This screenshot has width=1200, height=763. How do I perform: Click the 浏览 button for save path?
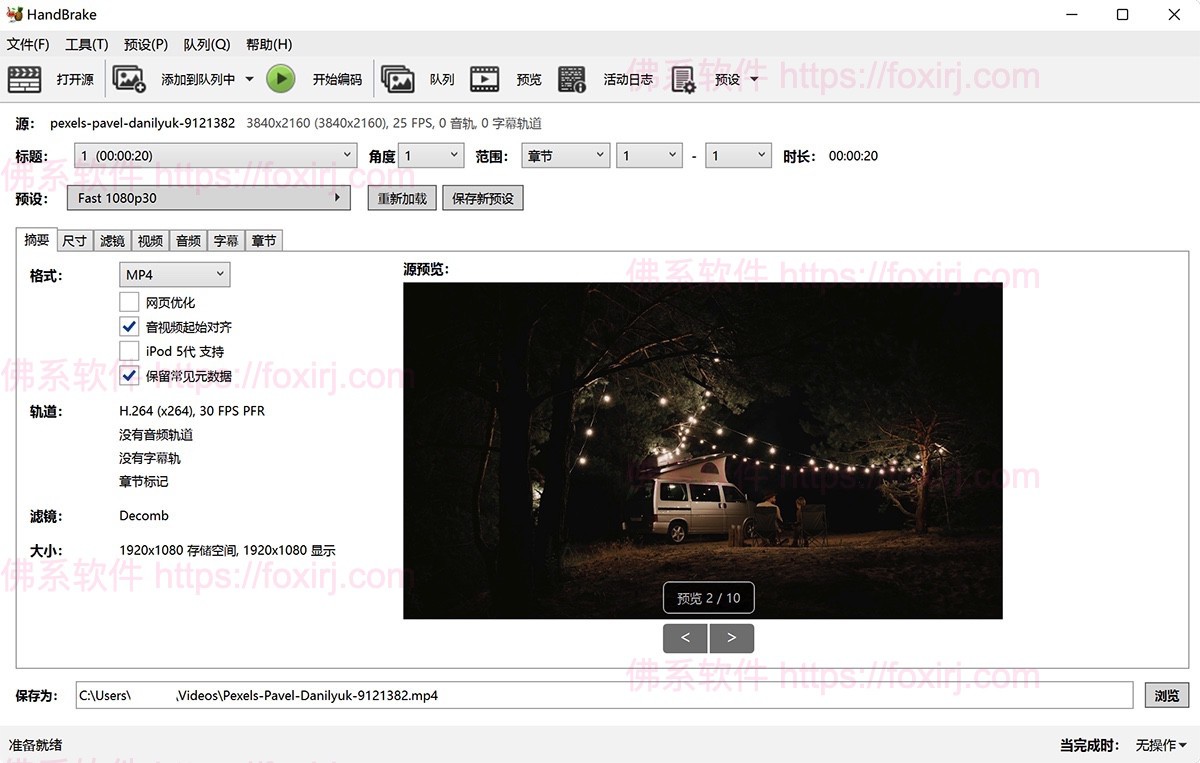pos(1166,694)
